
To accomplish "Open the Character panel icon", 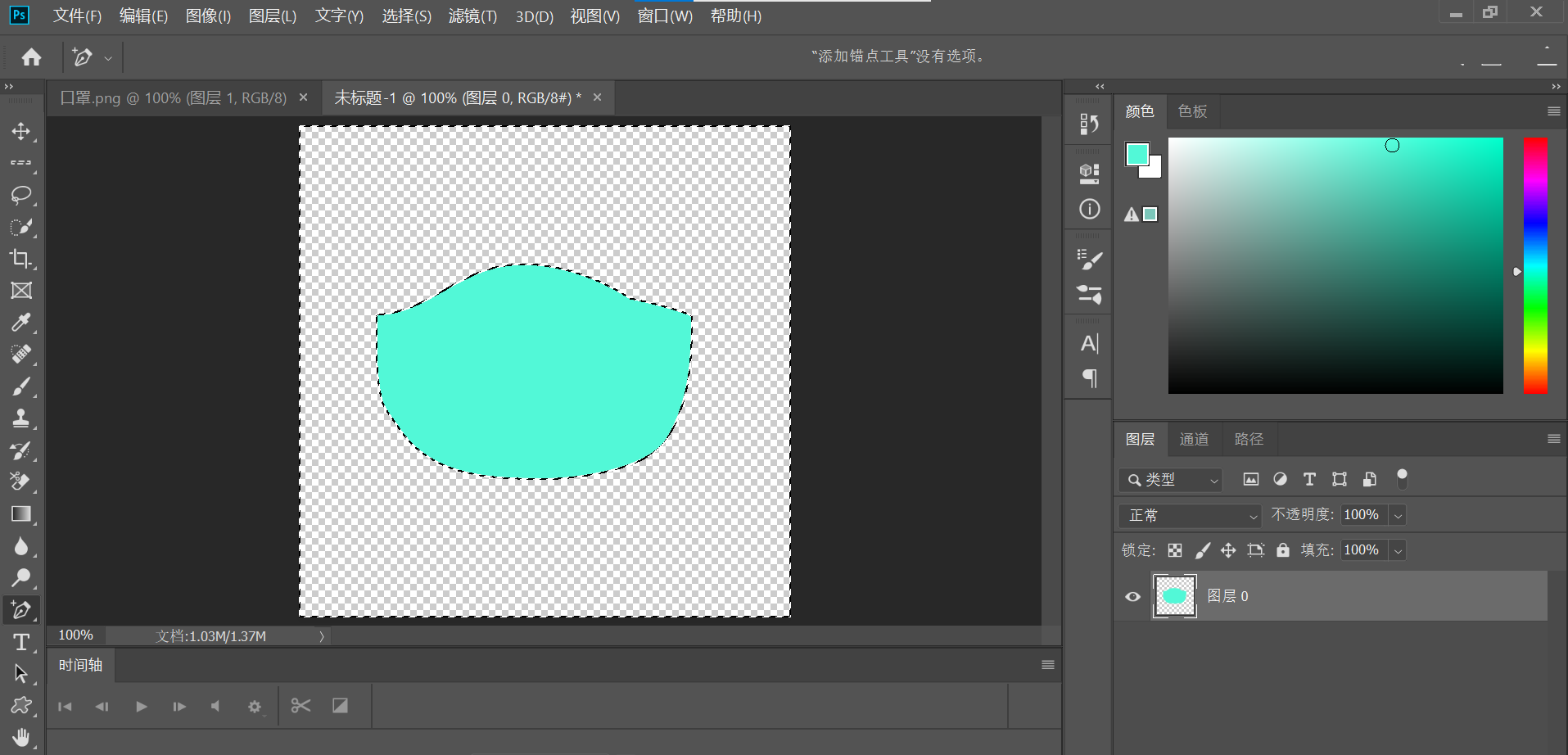I will pos(1089,343).
